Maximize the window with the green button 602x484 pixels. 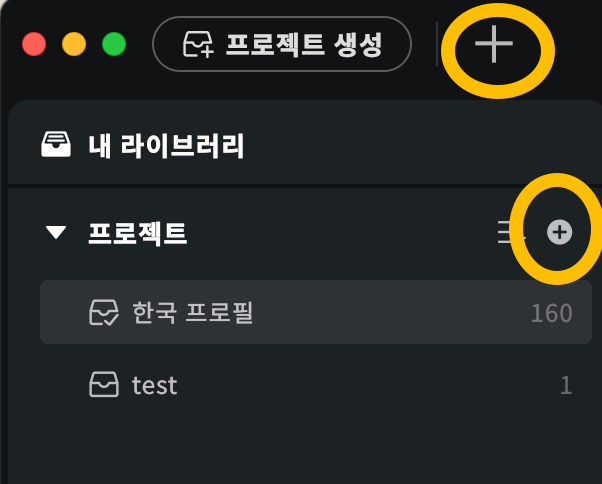(x=114, y=44)
